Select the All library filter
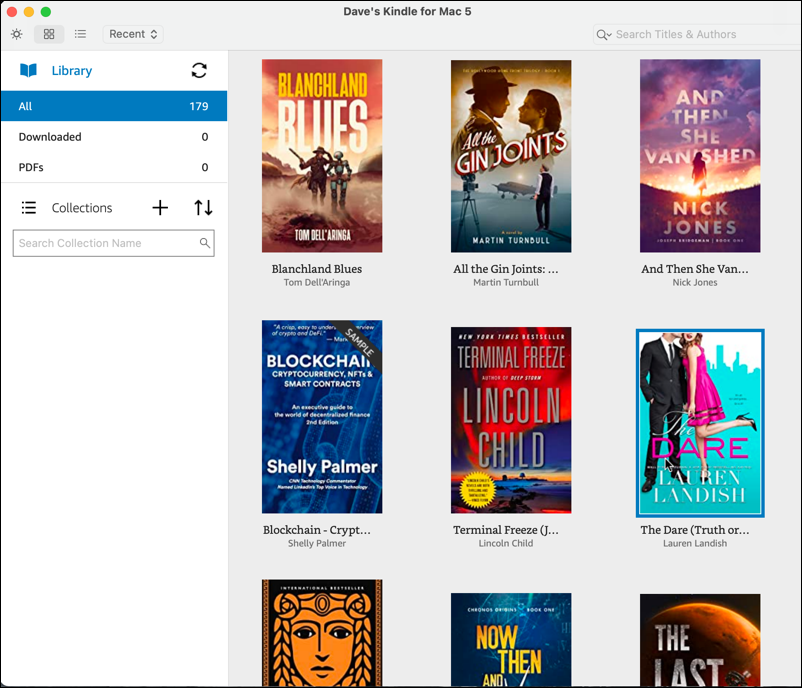Image resolution: width=802 pixels, height=688 pixels. 114,106
